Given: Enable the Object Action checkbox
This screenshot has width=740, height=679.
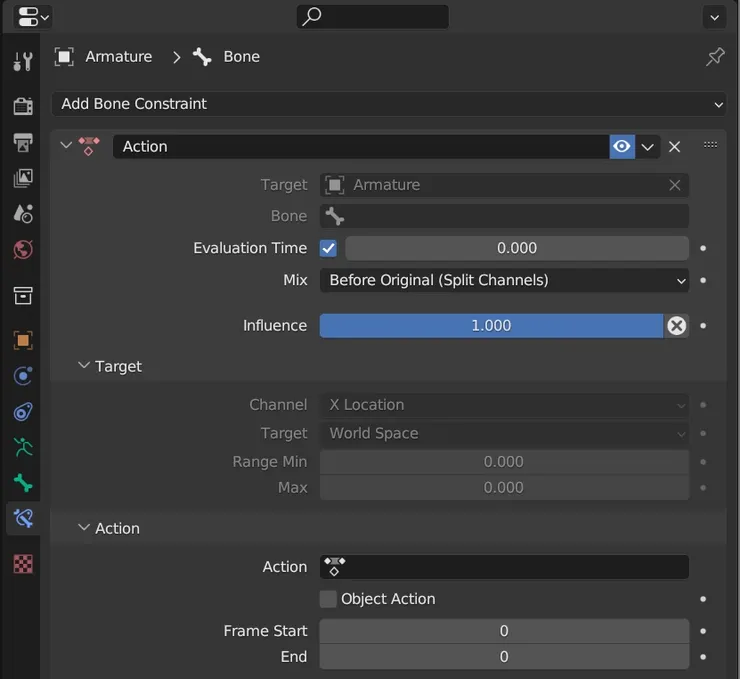Looking at the screenshot, I should pos(328,599).
